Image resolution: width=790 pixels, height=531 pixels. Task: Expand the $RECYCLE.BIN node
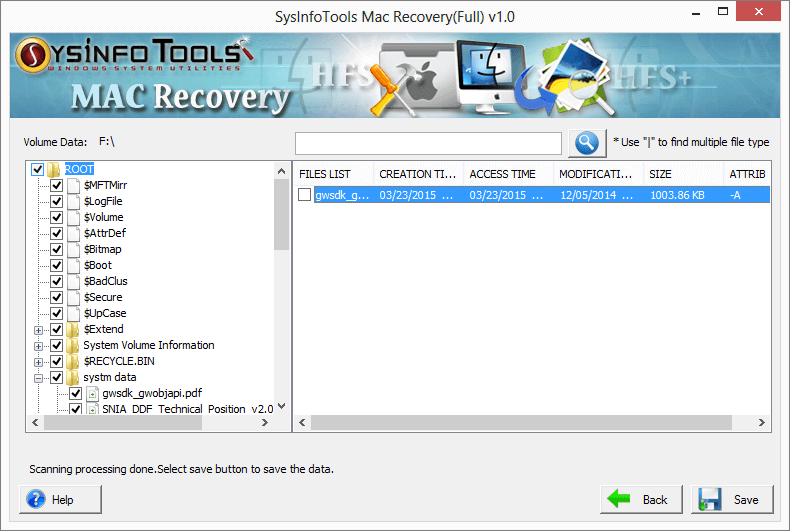tap(38, 362)
